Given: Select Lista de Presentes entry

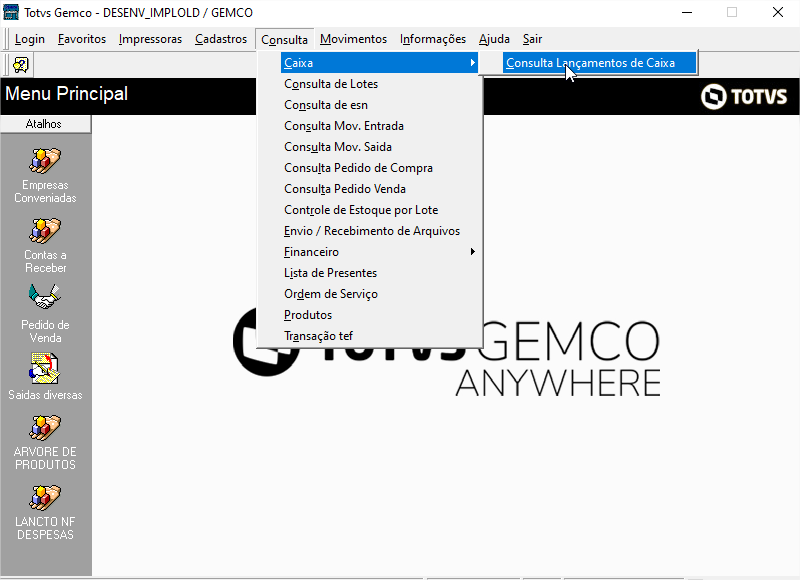Looking at the screenshot, I should click(x=380, y=272).
